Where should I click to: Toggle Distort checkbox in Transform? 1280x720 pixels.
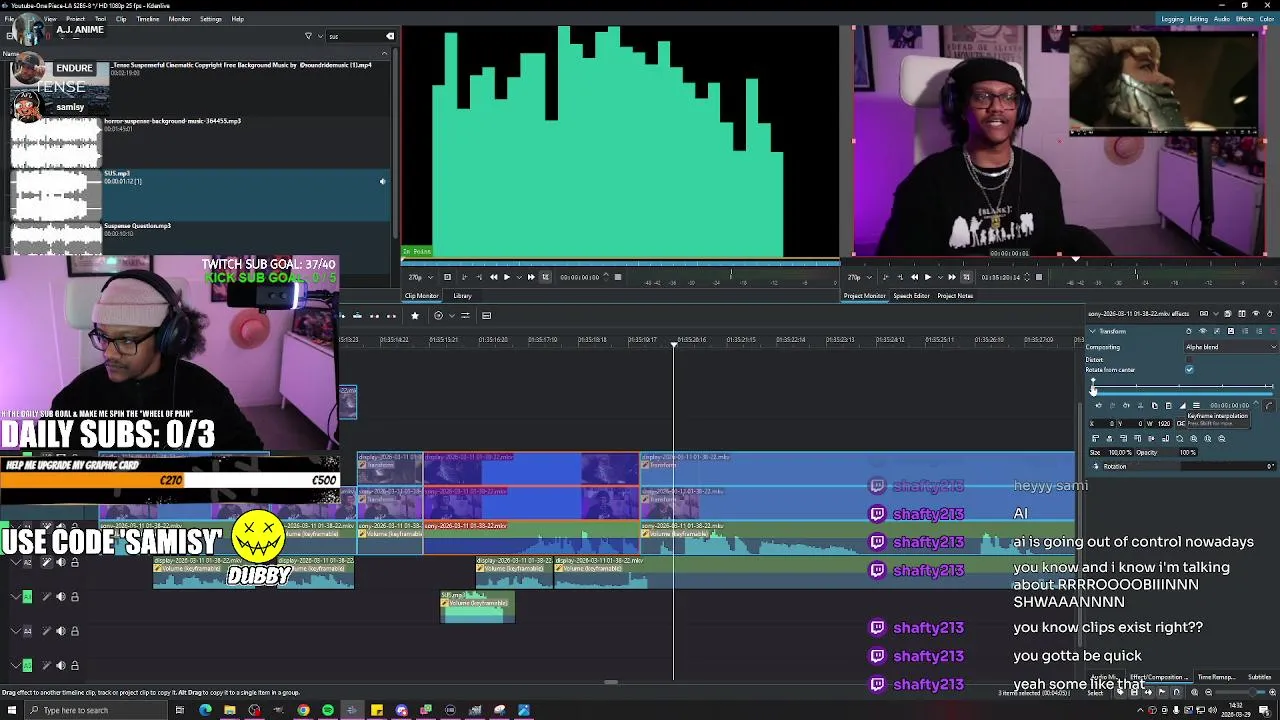(1189, 360)
